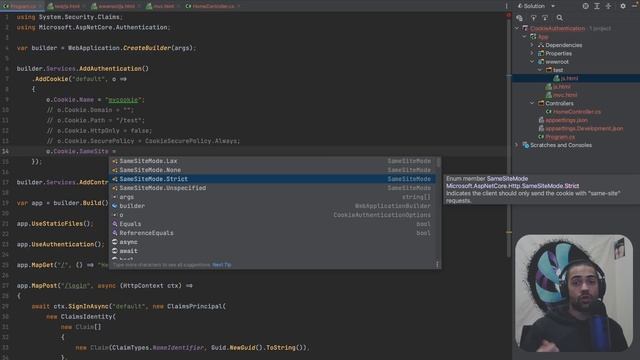This screenshot has width=640, height=360.
Task: Pick the await keyword suggestion
Action: pos(272,251)
